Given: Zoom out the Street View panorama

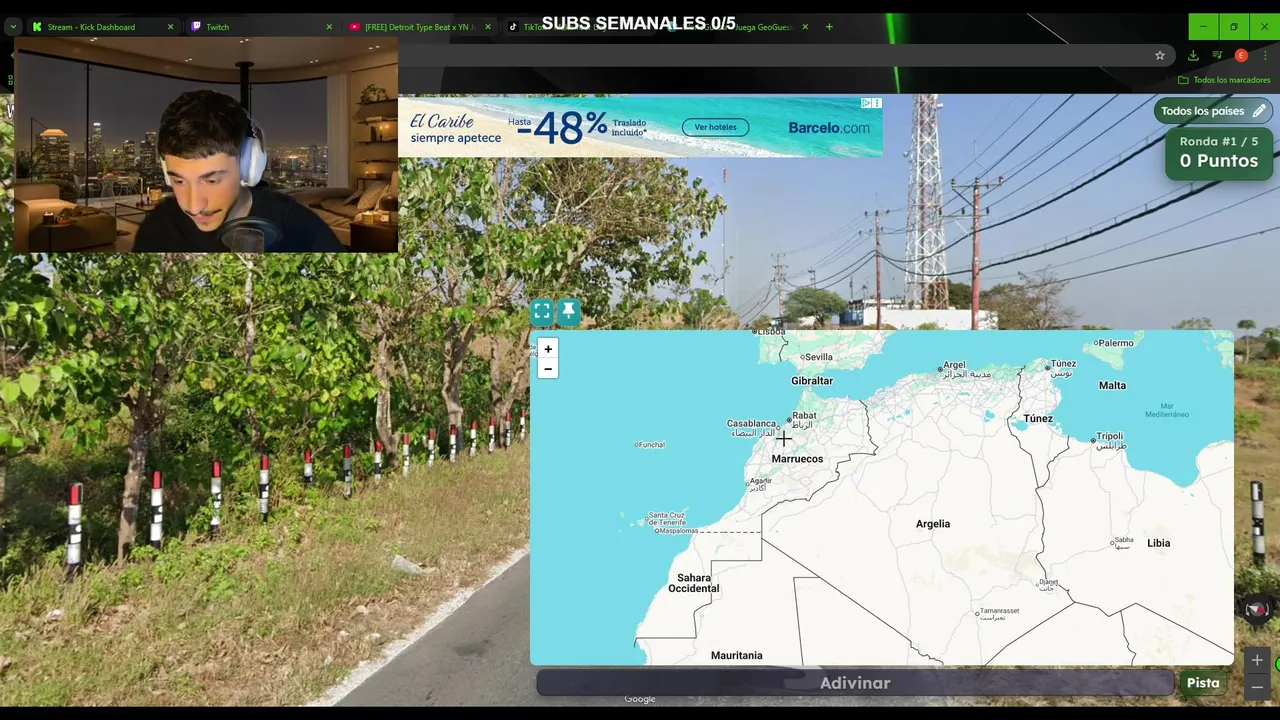Looking at the screenshot, I should [x=1257, y=687].
